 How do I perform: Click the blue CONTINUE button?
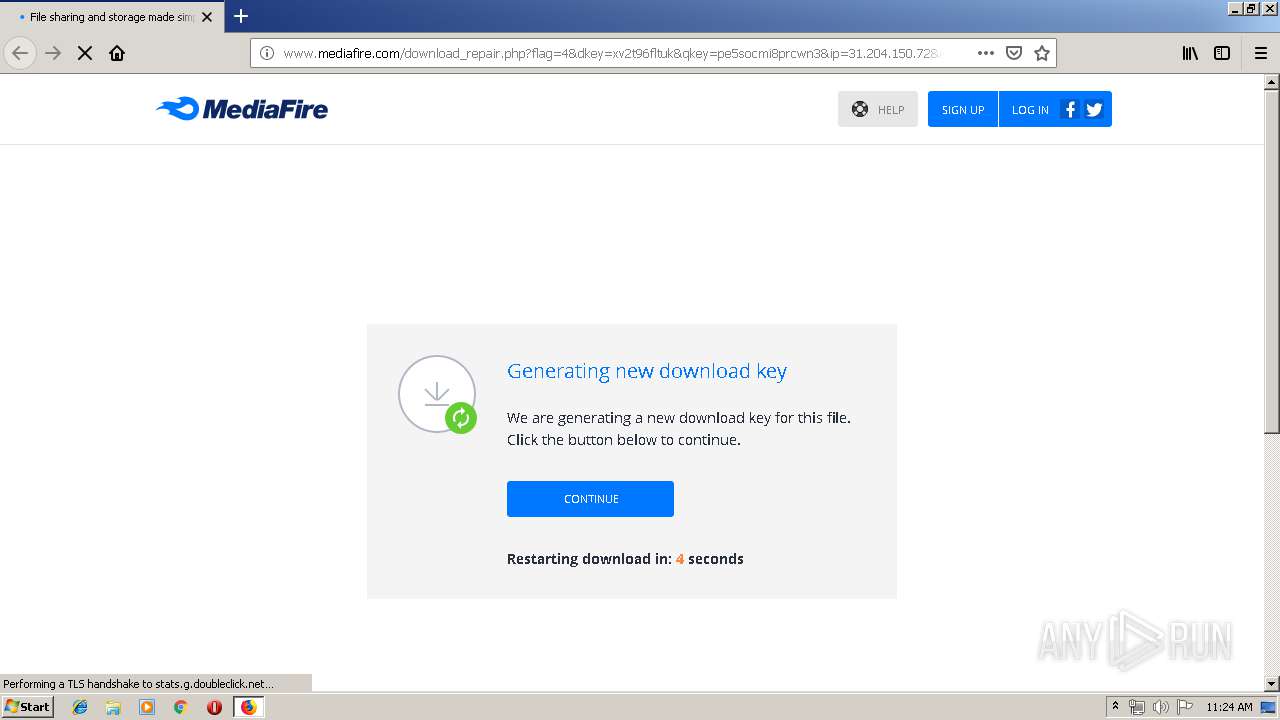pyautogui.click(x=590, y=499)
